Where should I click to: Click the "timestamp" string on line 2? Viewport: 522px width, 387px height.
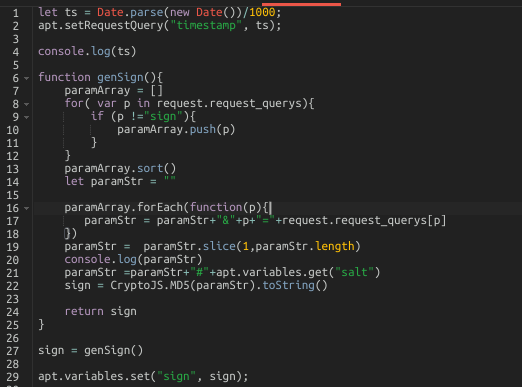(206, 25)
